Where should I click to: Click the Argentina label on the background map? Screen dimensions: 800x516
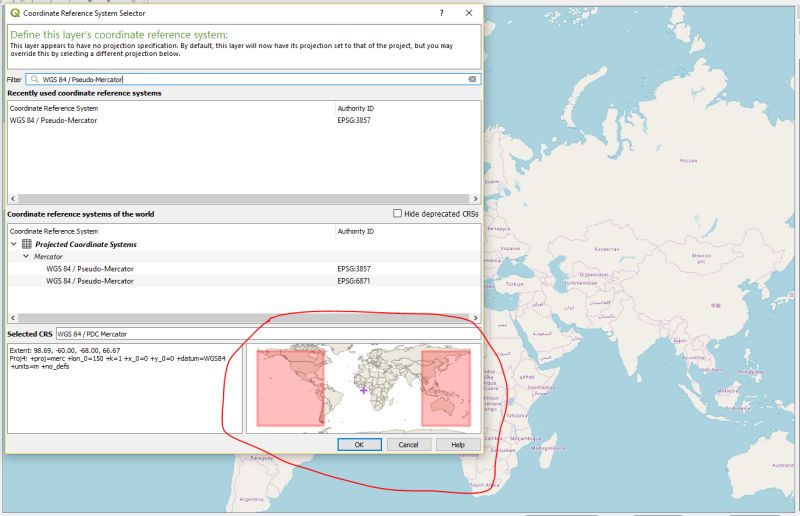pyautogui.click(x=252, y=499)
